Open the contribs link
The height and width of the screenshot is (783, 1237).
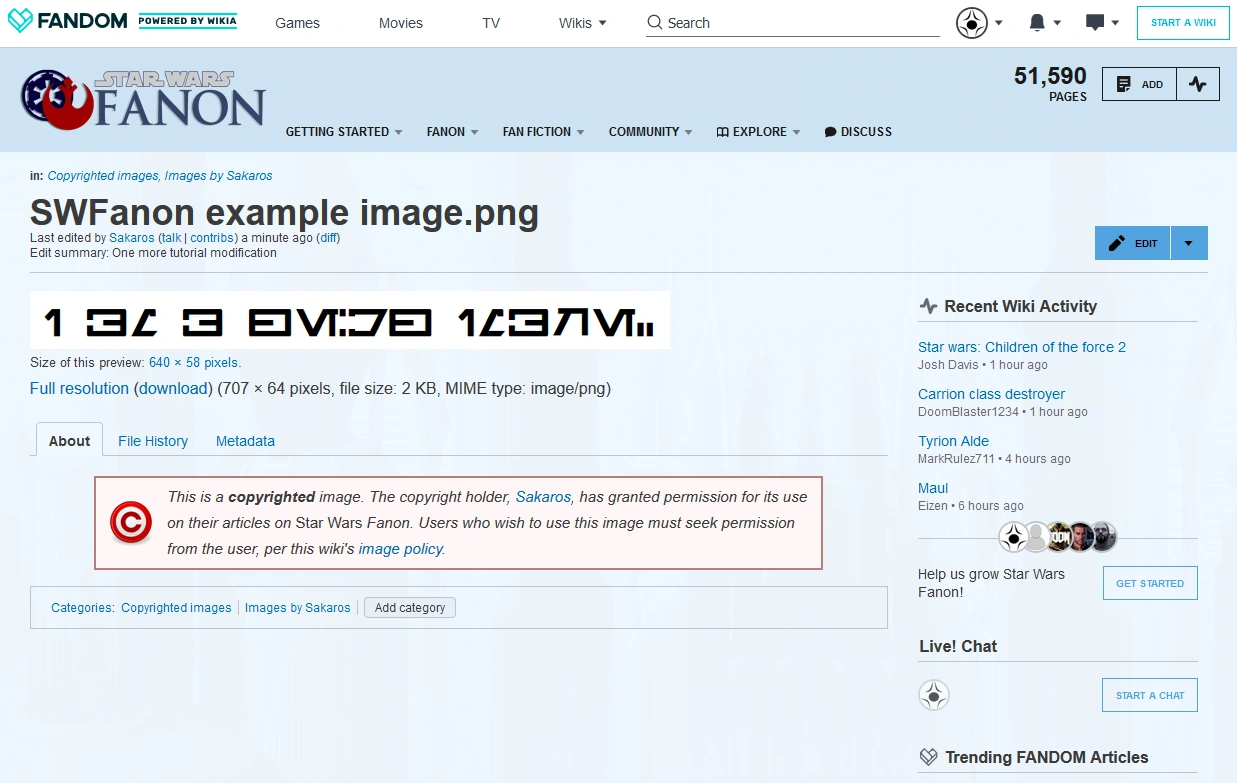pyautogui.click(x=211, y=238)
